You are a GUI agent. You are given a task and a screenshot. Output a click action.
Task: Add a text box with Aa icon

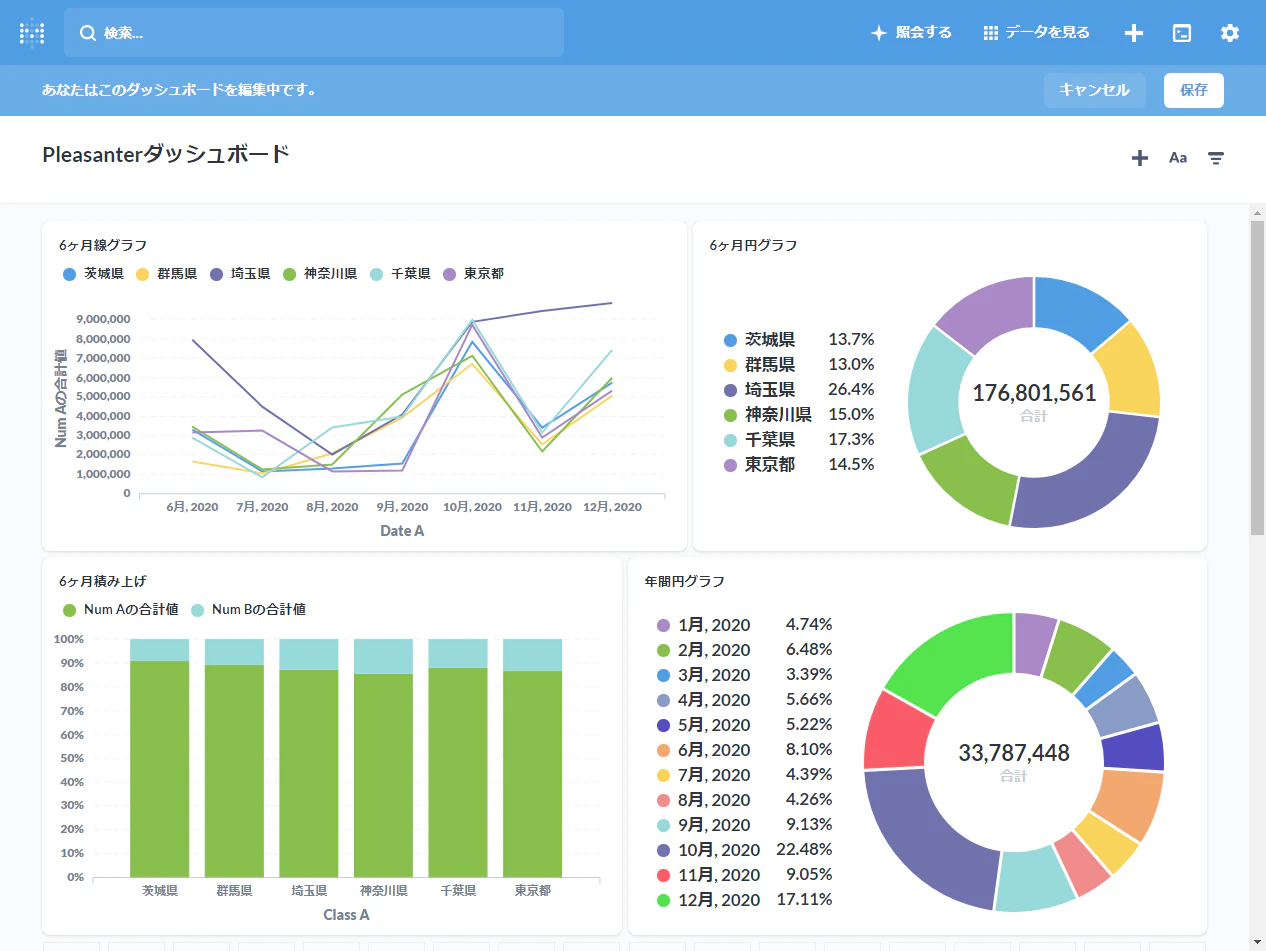pos(1178,158)
